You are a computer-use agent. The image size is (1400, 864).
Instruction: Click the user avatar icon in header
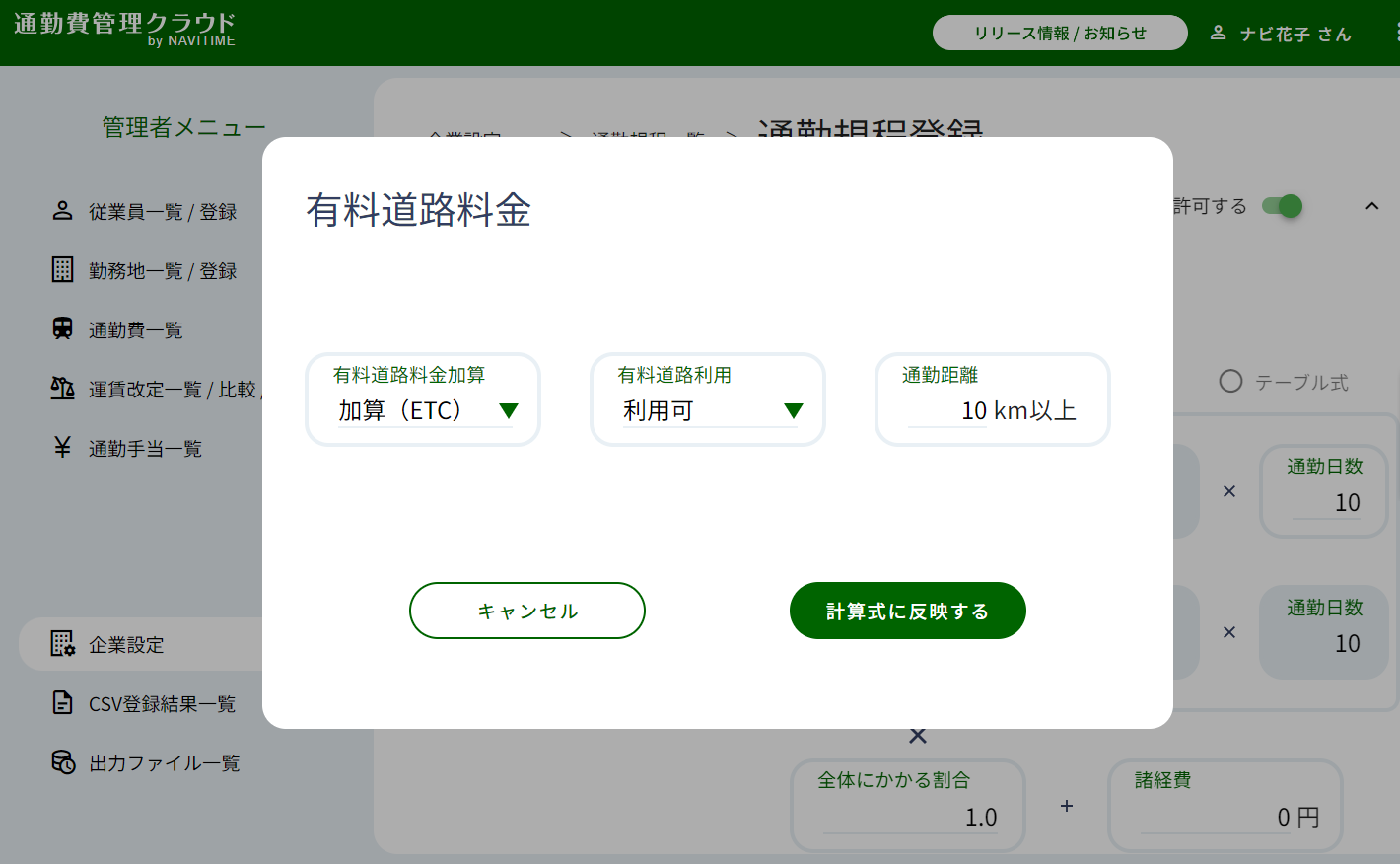coord(1218,33)
